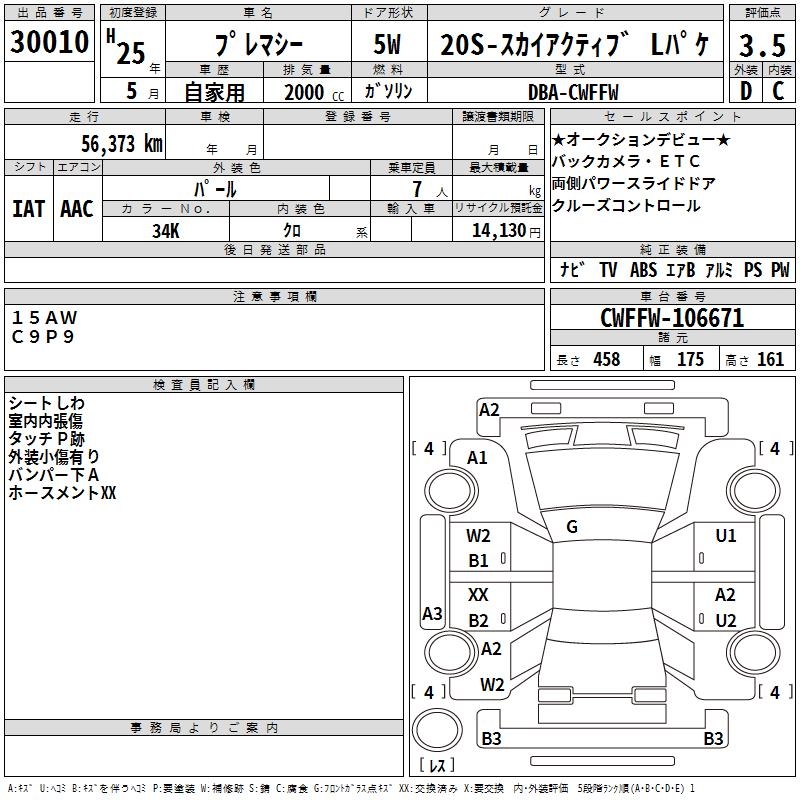The width and height of the screenshot is (800, 800).
Task: Click the PS equipment entry
Action: 753,269
